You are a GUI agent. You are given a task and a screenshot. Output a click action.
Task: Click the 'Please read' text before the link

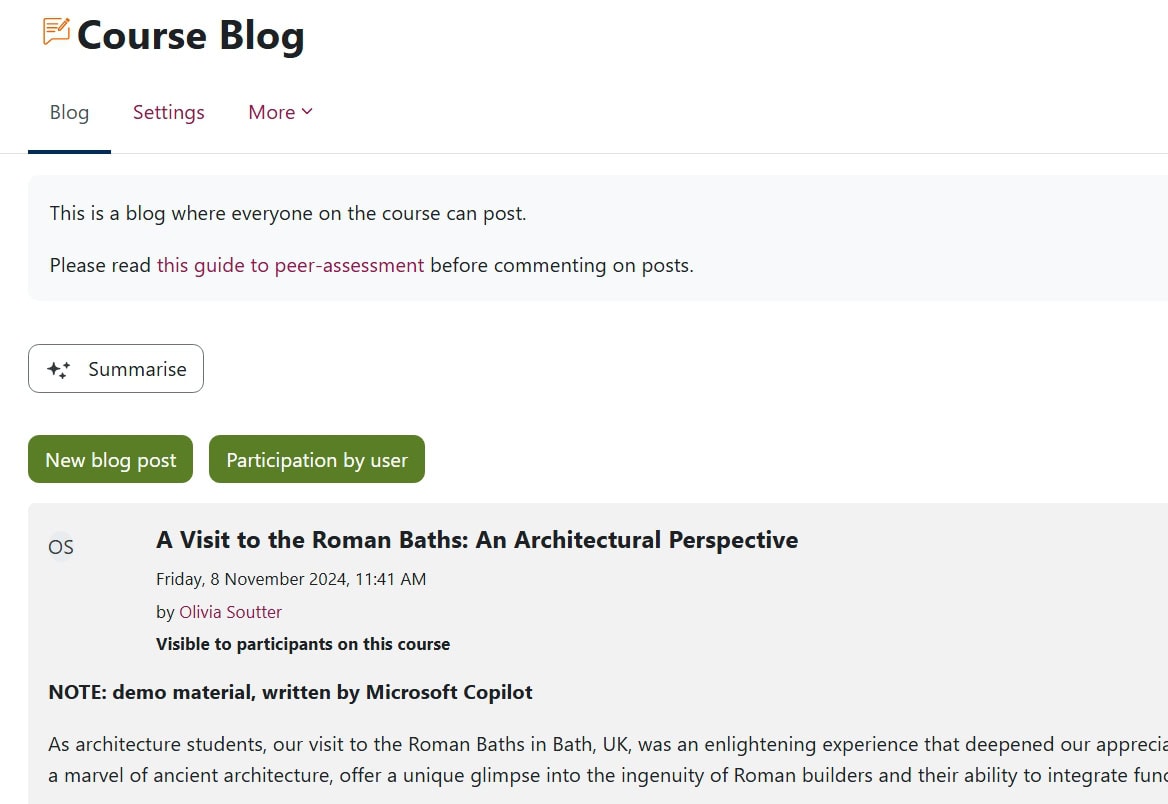point(101,265)
